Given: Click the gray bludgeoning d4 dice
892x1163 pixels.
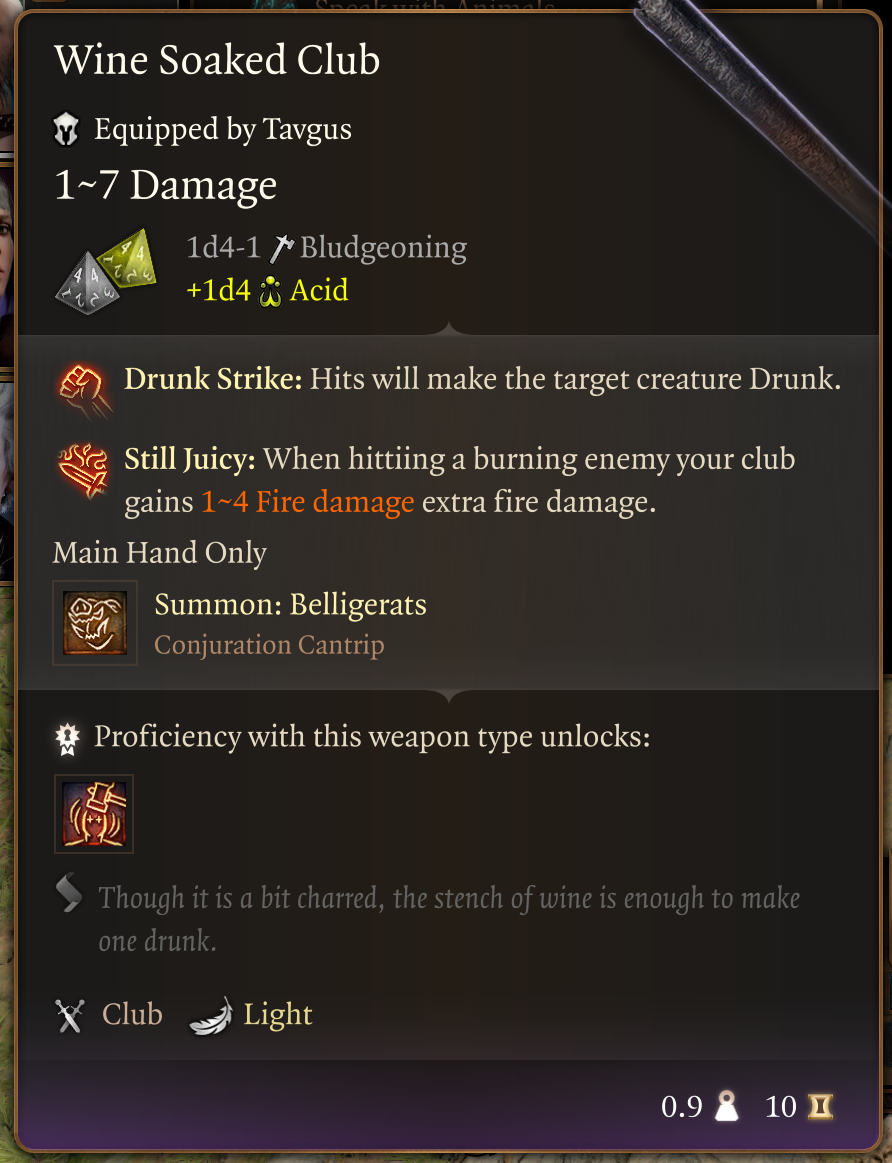Looking at the screenshot, I should coord(87,284).
